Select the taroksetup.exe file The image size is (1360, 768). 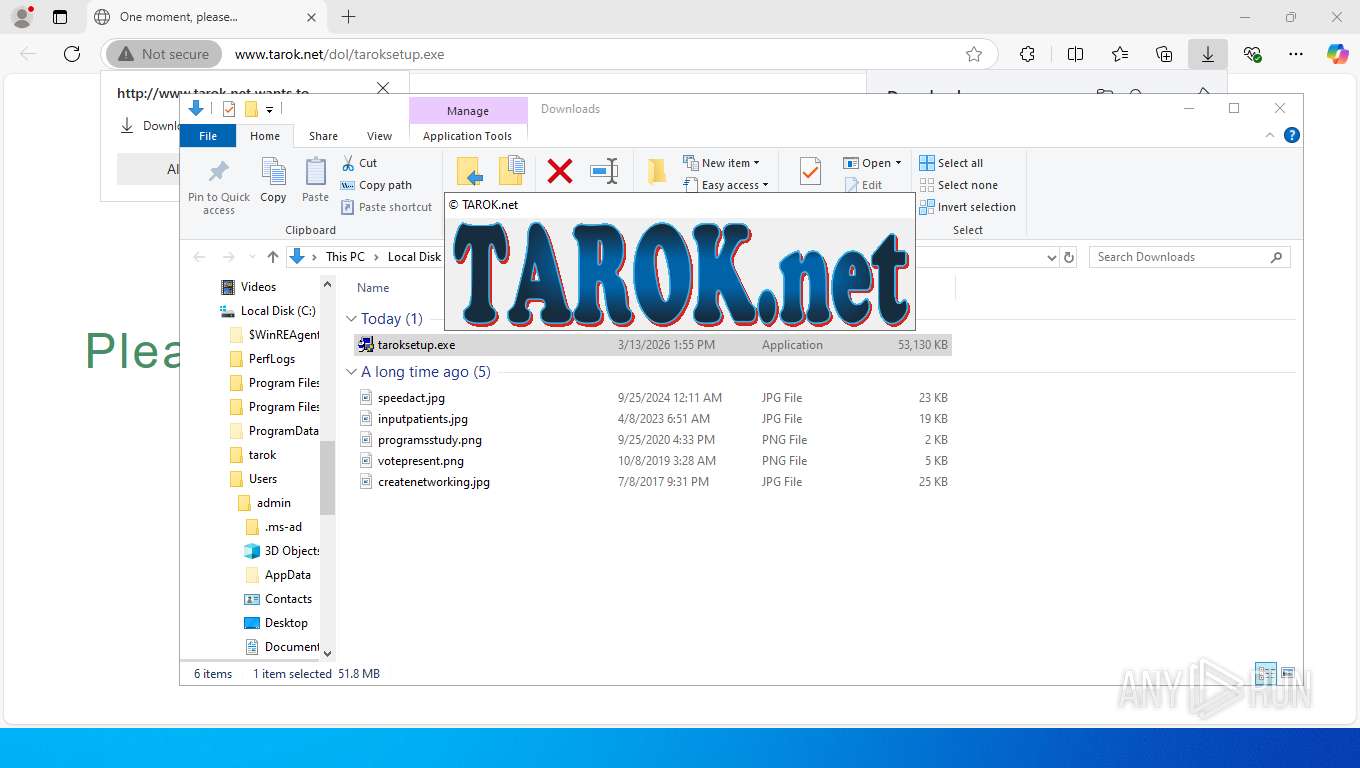point(652,345)
